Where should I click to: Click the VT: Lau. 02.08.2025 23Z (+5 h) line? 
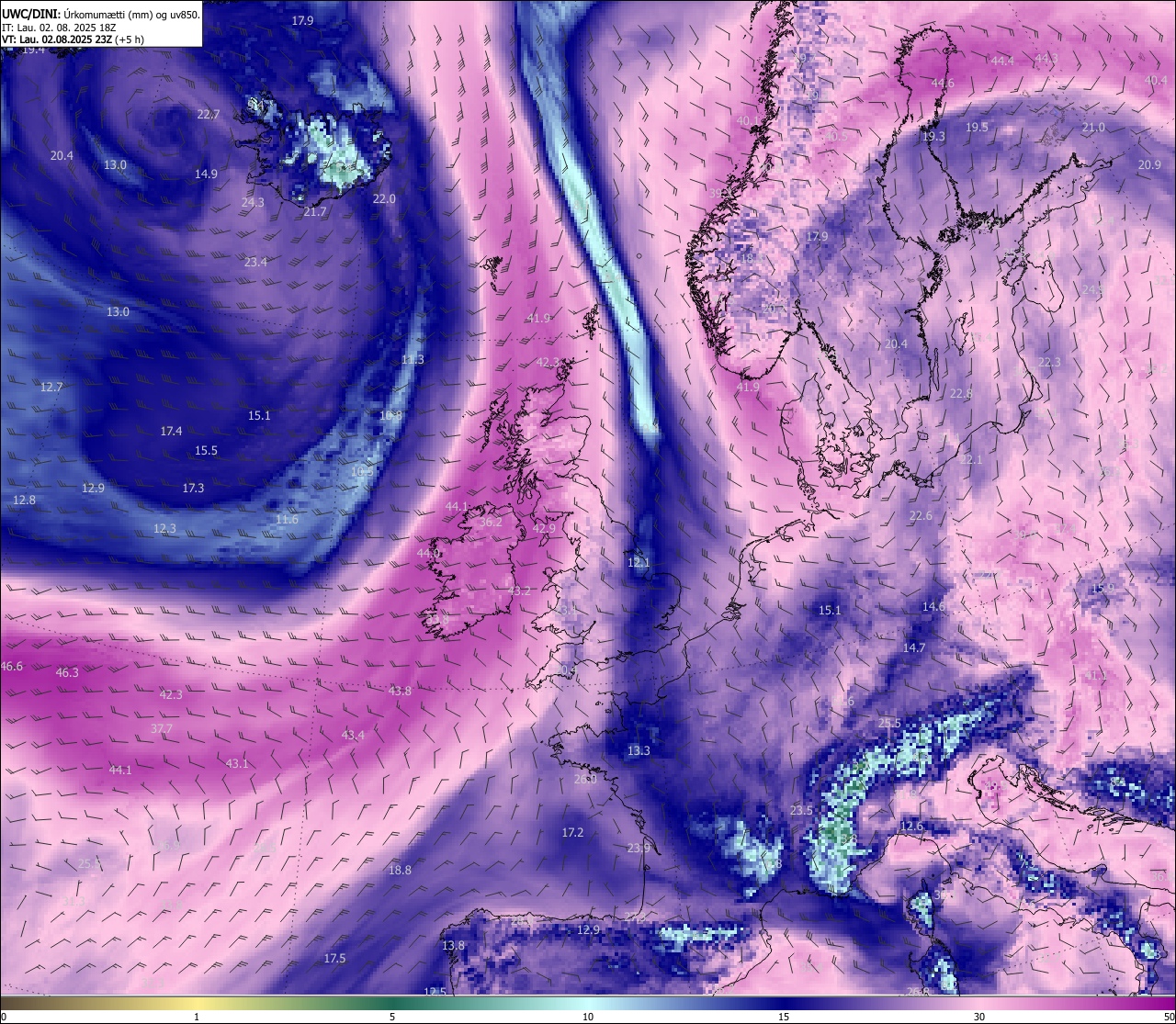tap(73, 39)
